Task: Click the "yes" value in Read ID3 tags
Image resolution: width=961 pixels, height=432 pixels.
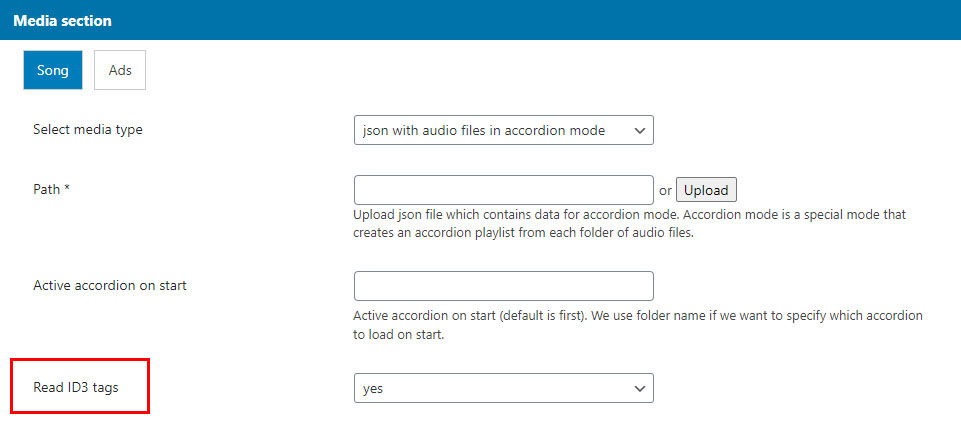Action: coord(372,388)
